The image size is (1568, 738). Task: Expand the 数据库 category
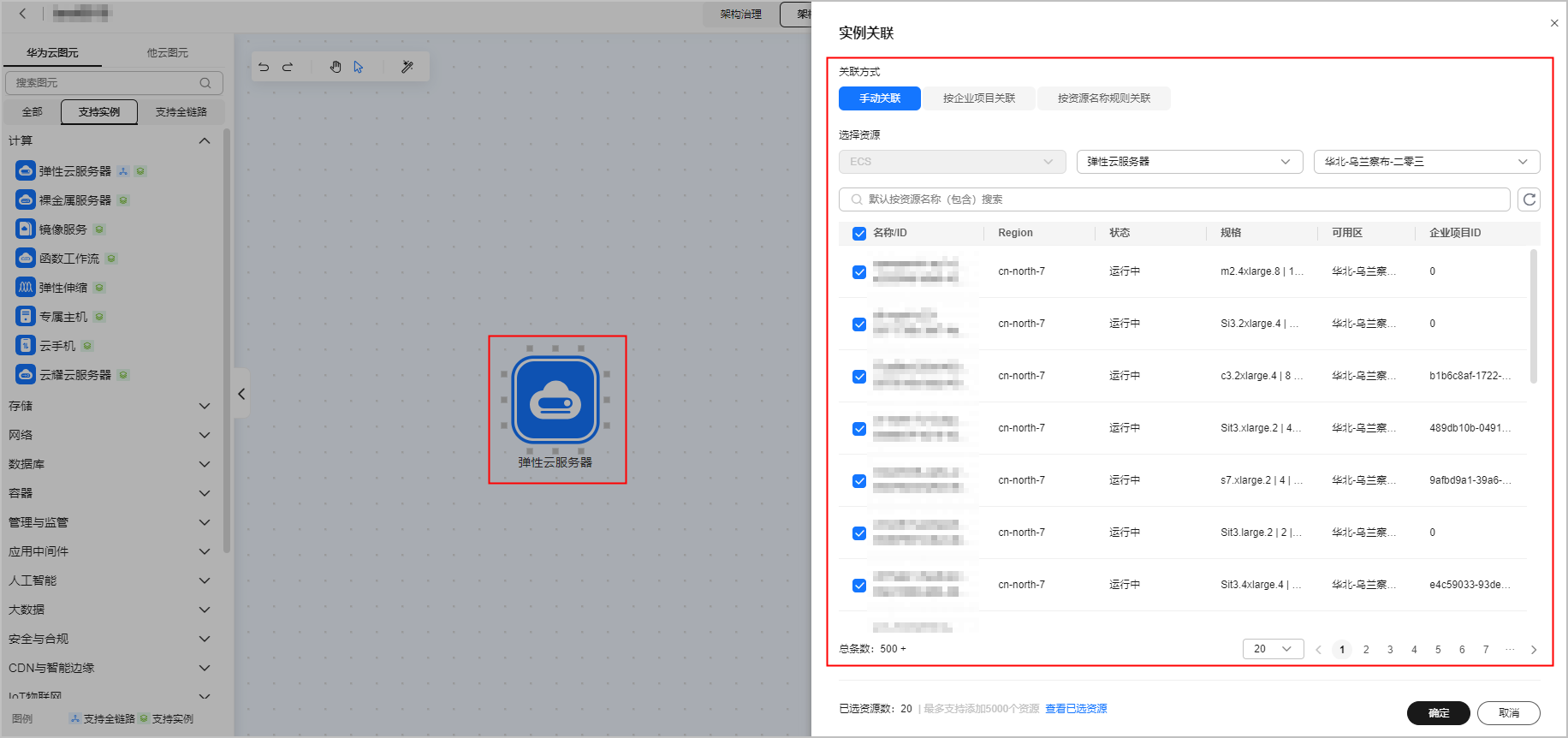click(x=205, y=464)
